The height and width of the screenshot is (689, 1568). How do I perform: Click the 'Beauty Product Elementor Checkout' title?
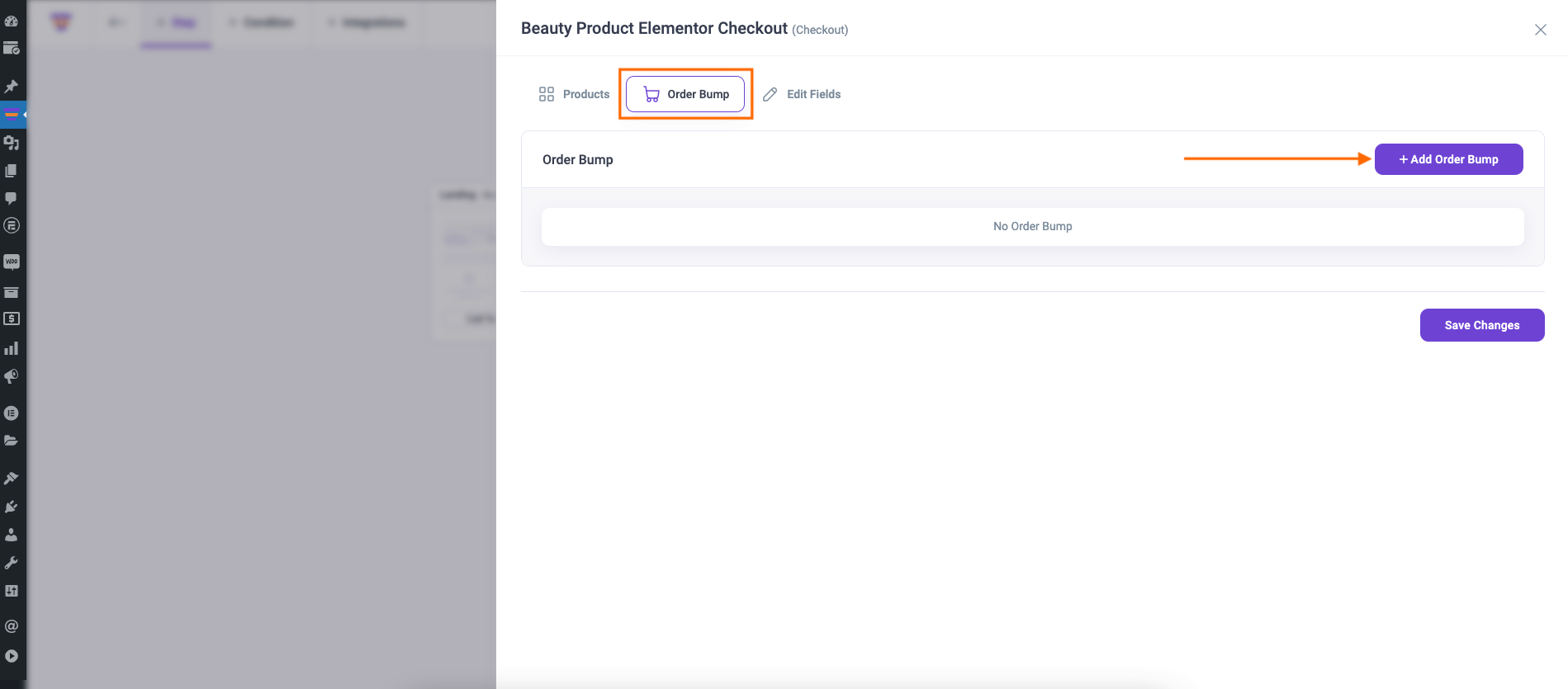pos(654,28)
